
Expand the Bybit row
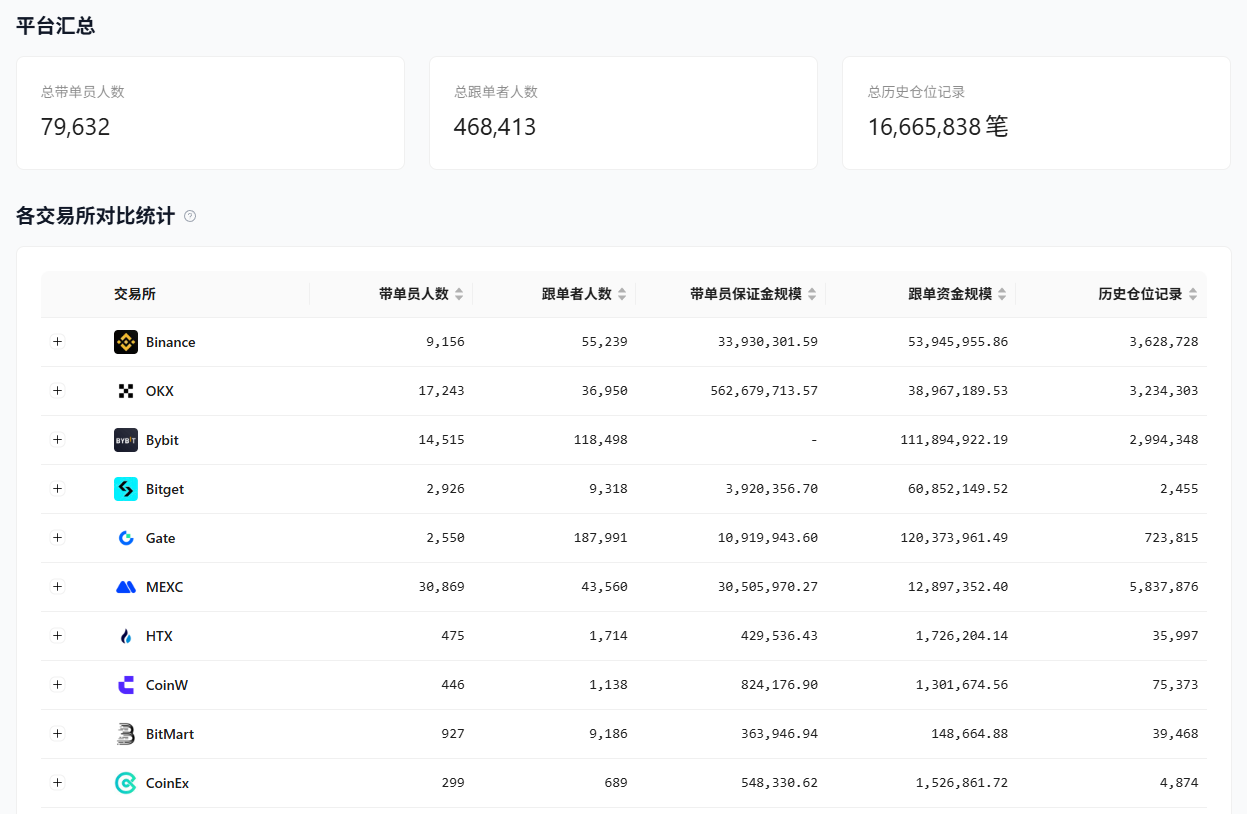click(x=57, y=440)
